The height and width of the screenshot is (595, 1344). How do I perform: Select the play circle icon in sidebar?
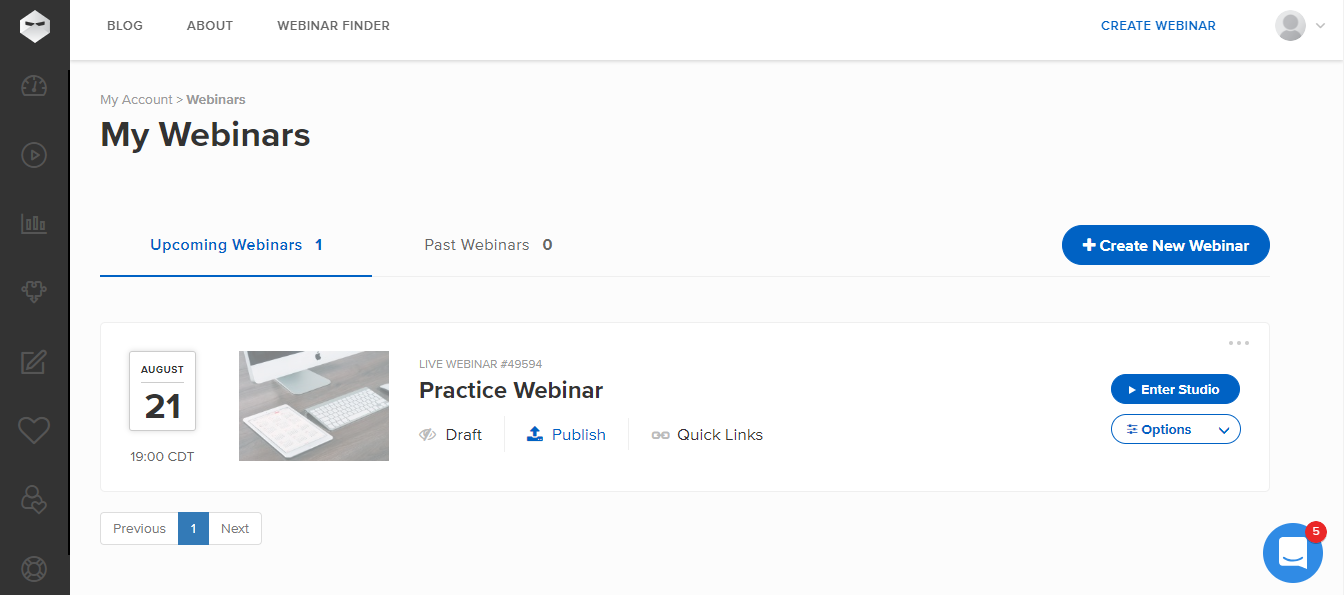pyautogui.click(x=34, y=155)
